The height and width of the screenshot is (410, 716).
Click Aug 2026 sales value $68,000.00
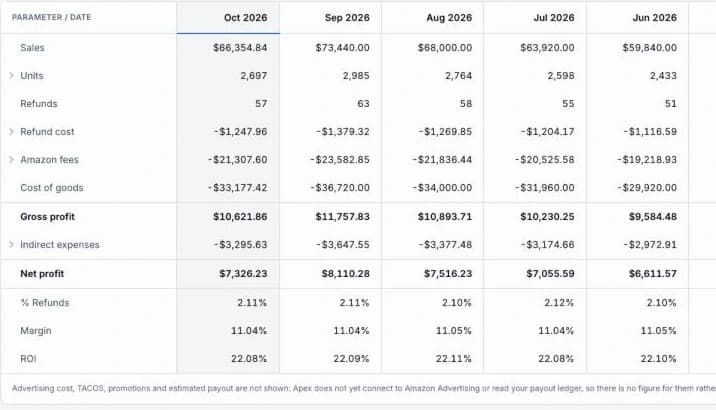445,48
